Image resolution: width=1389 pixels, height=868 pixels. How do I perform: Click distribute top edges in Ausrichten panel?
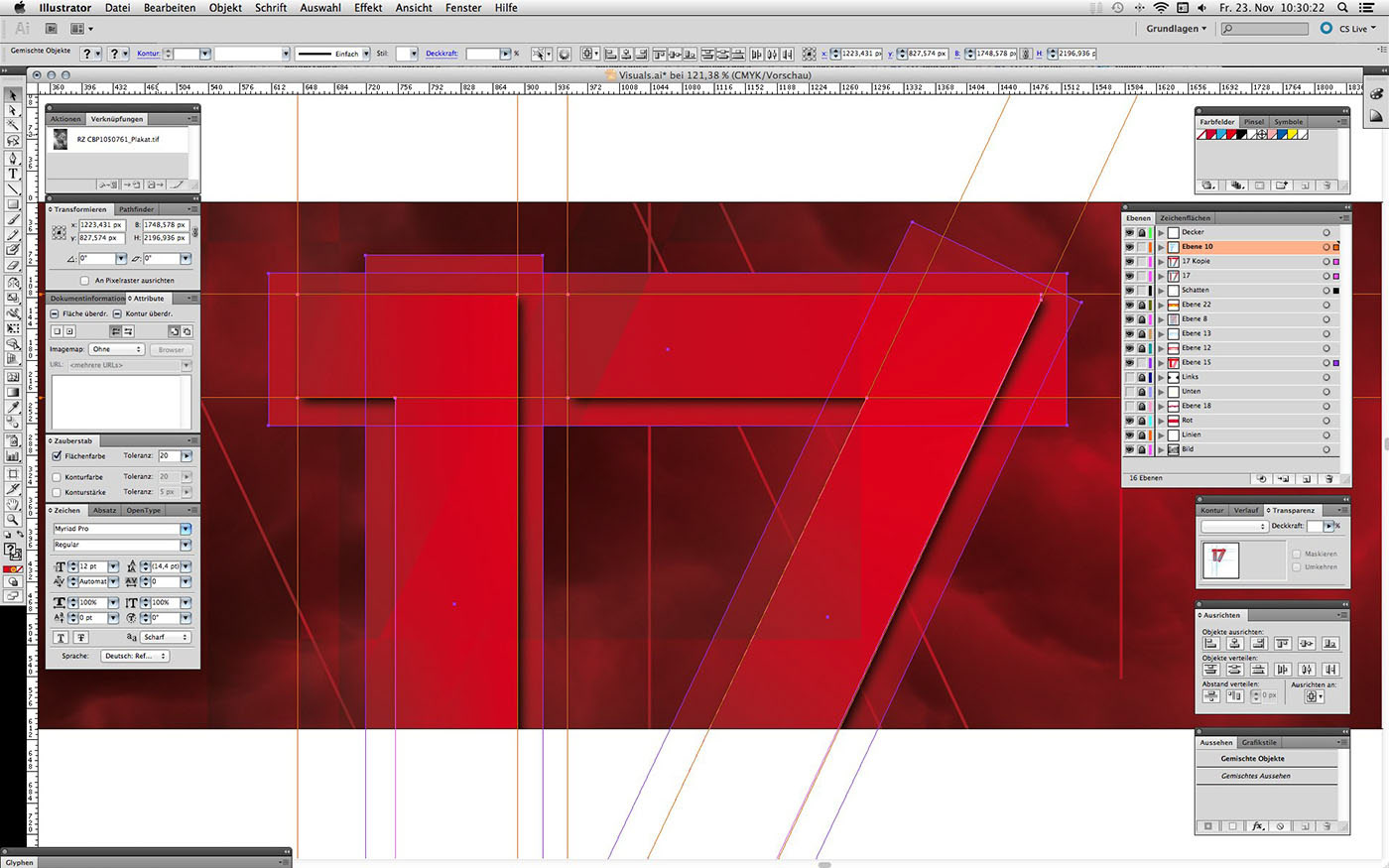point(1211,670)
